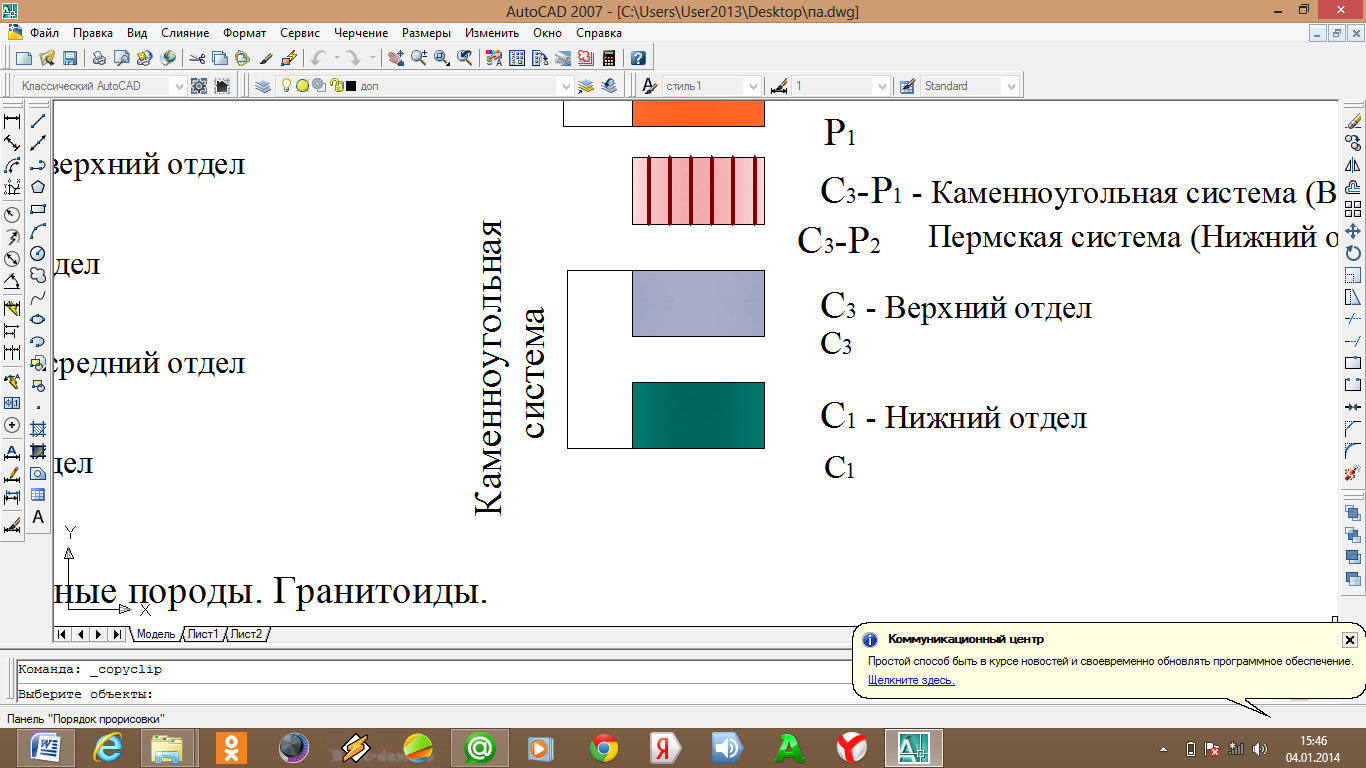Switch to the Лист1 layout tab

point(203,634)
